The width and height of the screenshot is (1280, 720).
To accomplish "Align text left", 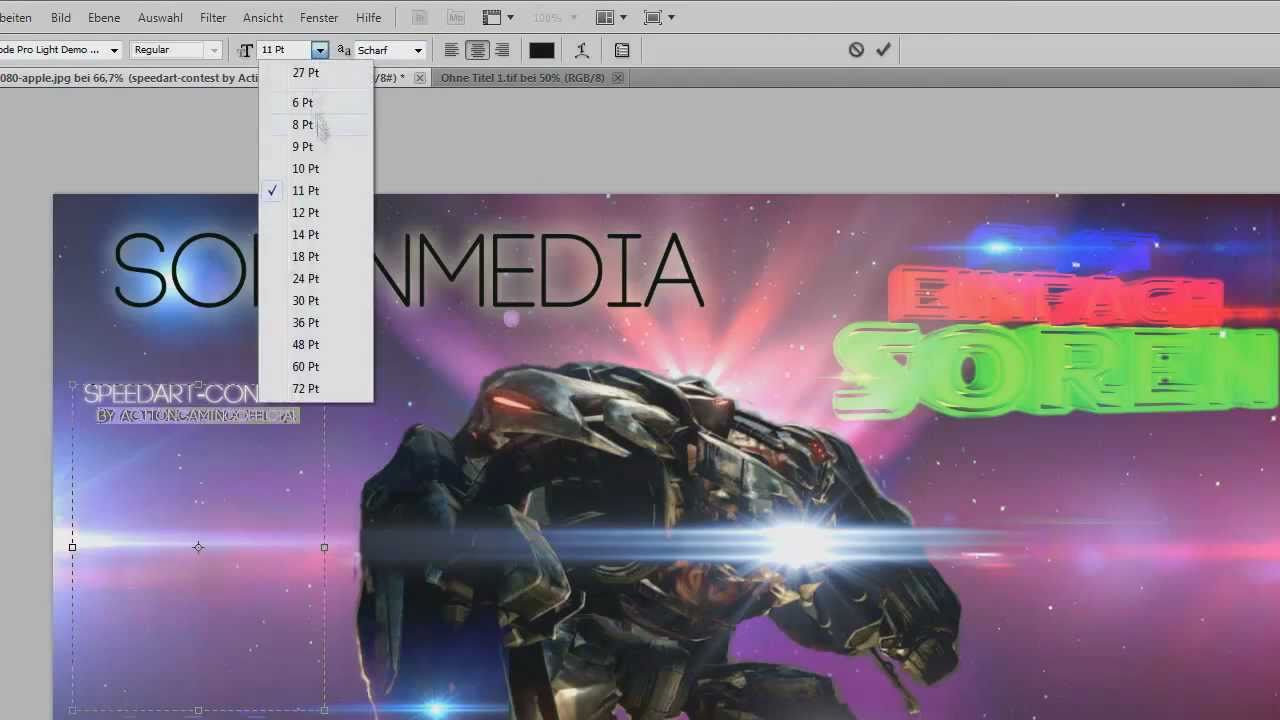I will (x=452, y=50).
